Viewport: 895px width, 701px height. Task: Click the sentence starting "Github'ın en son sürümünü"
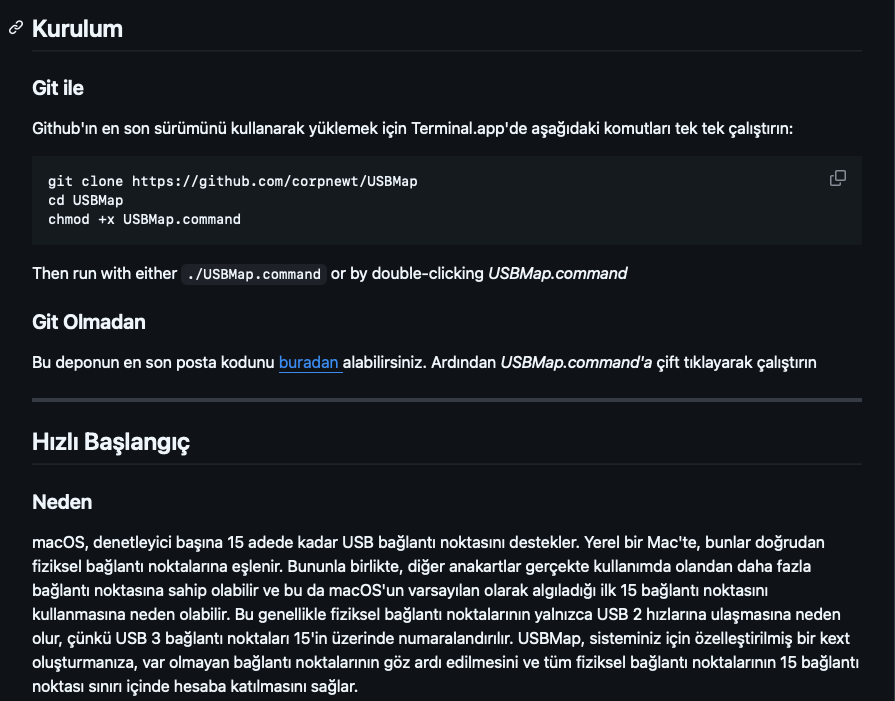(x=412, y=129)
